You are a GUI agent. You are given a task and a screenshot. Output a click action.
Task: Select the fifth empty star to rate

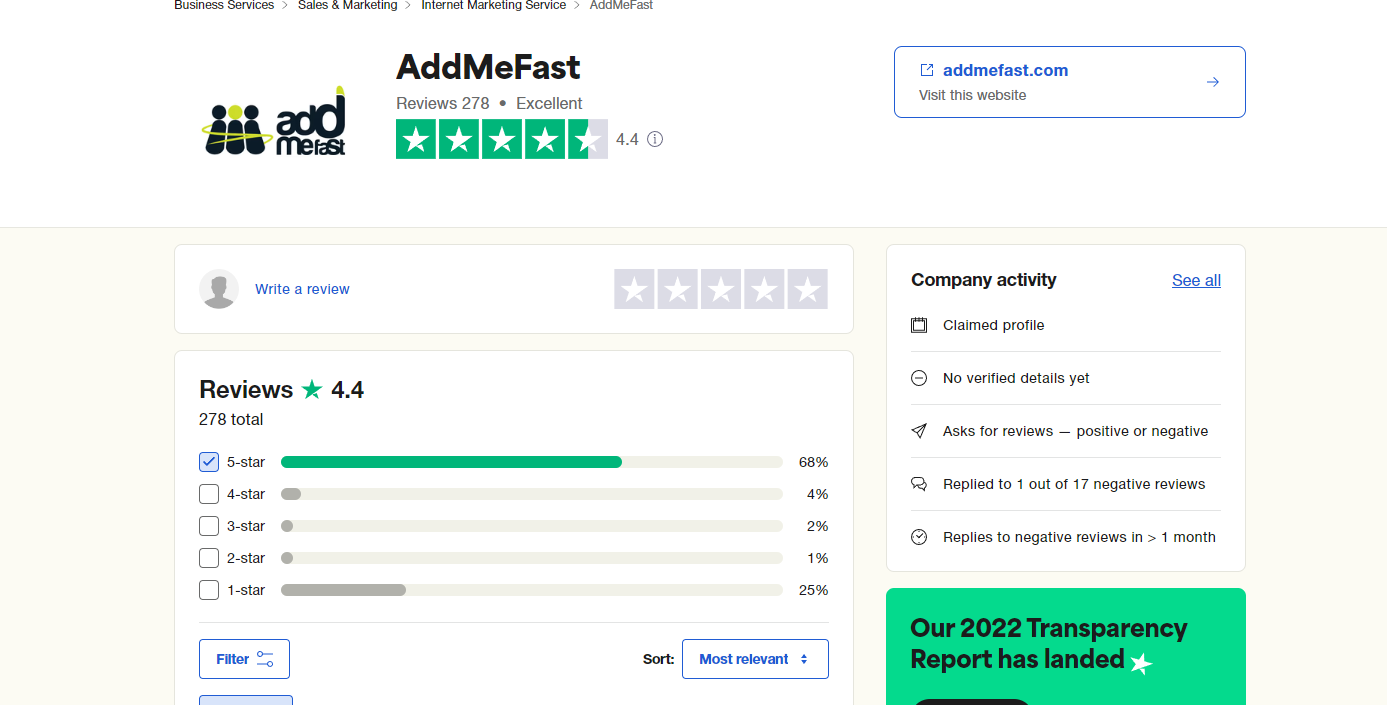pyautogui.click(x=807, y=289)
